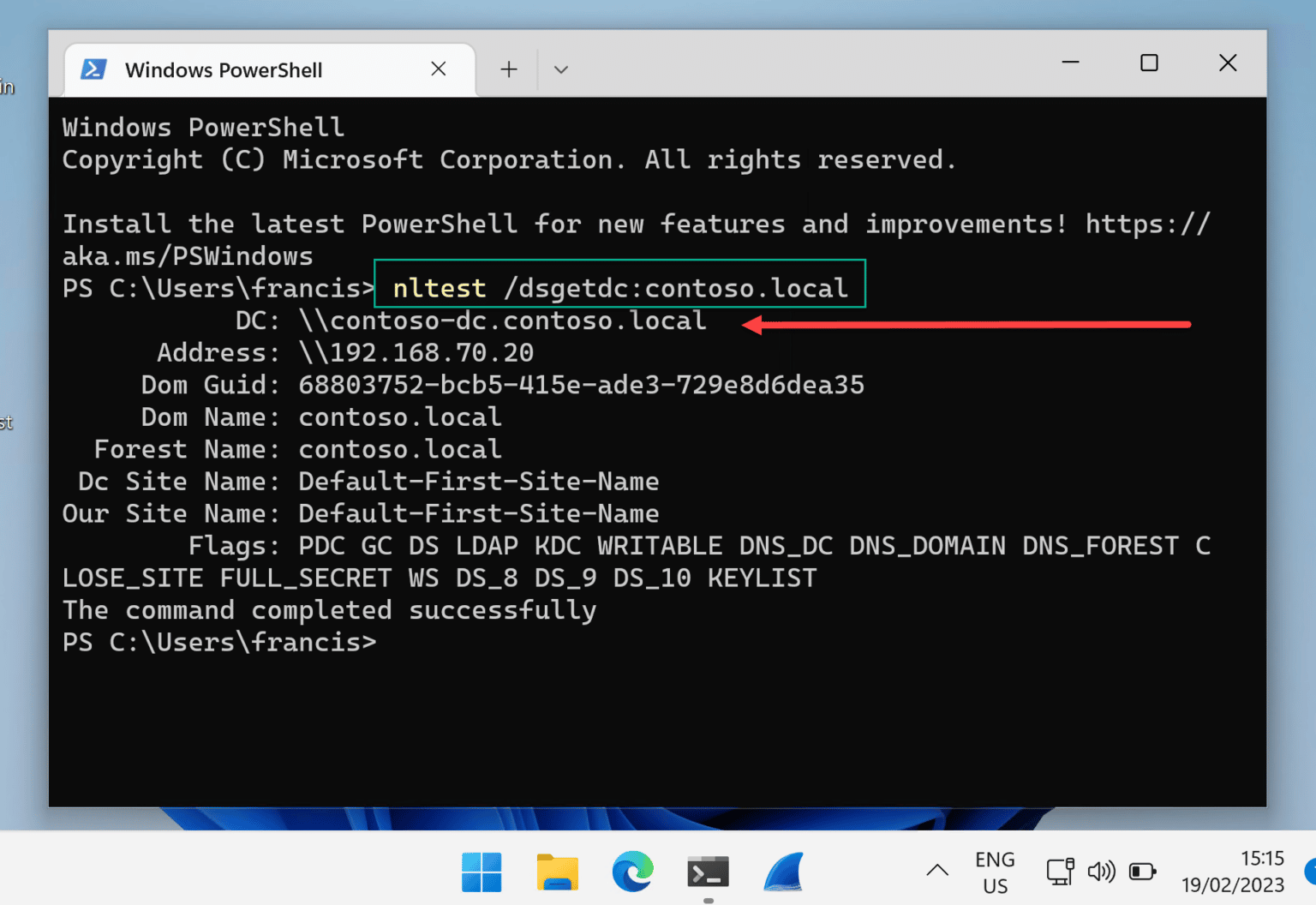Click the network icon in system tray
This screenshot has height=905, width=1316.
coord(1060,871)
